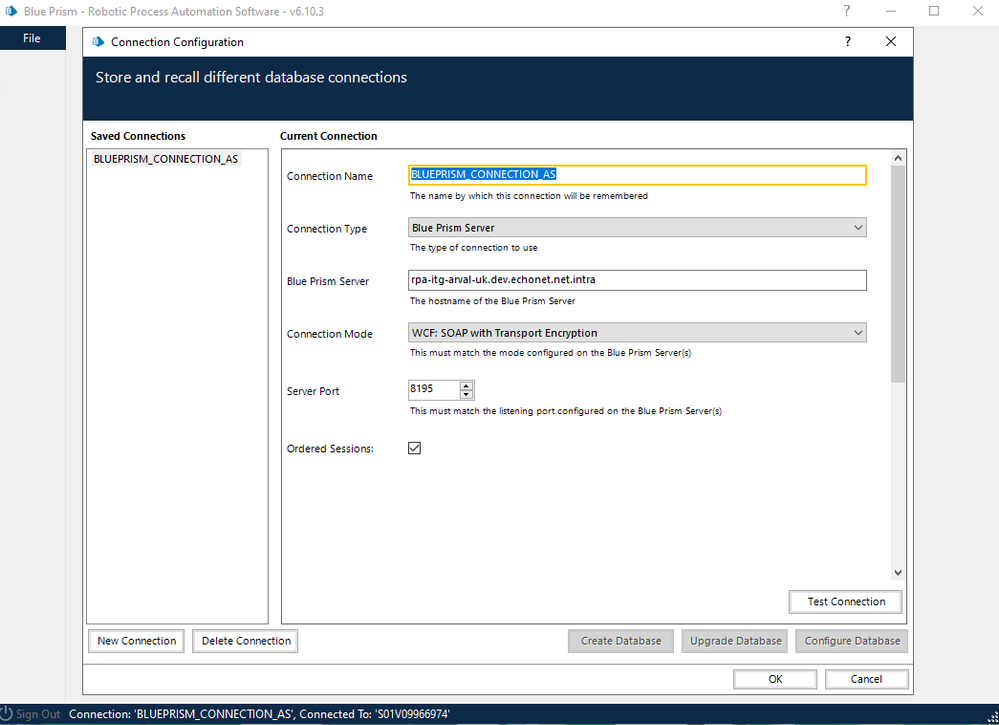Open the Connection Mode dropdown
This screenshot has width=999, height=725.
pyautogui.click(x=637, y=333)
